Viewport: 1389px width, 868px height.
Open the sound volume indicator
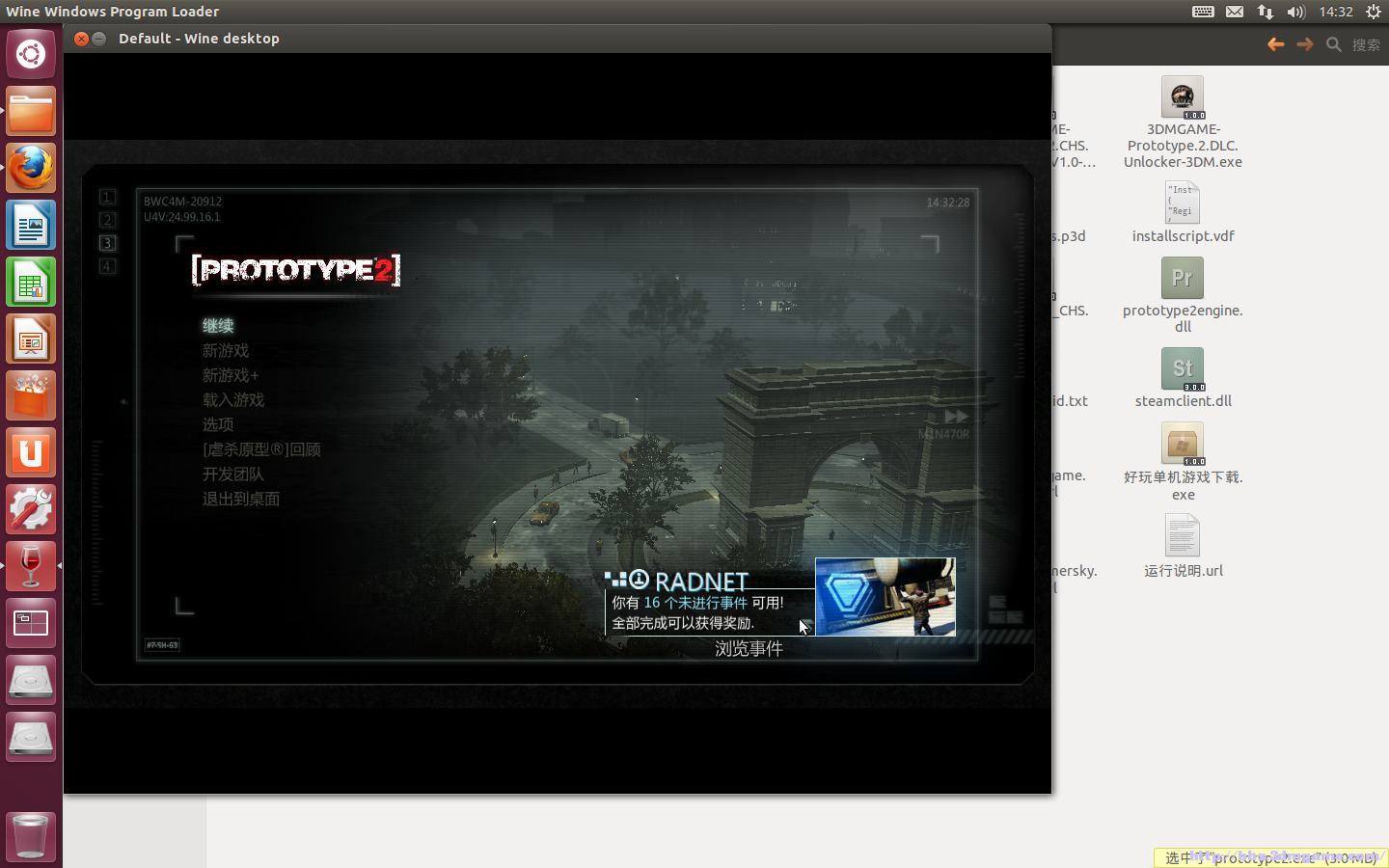tap(1295, 12)
